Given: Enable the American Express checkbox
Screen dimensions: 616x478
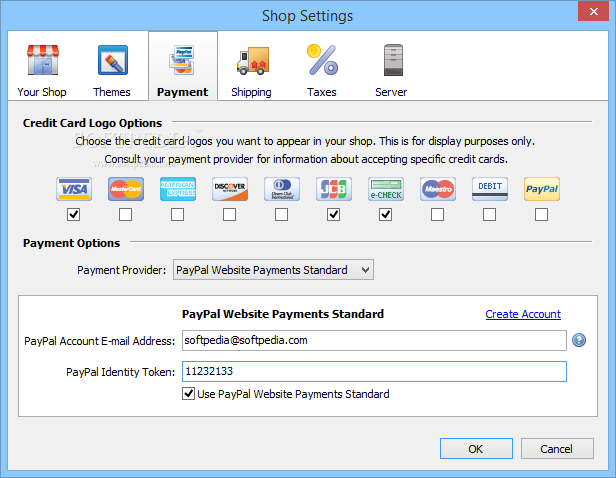Looking at the screenshot, I should tap(178, 215).
